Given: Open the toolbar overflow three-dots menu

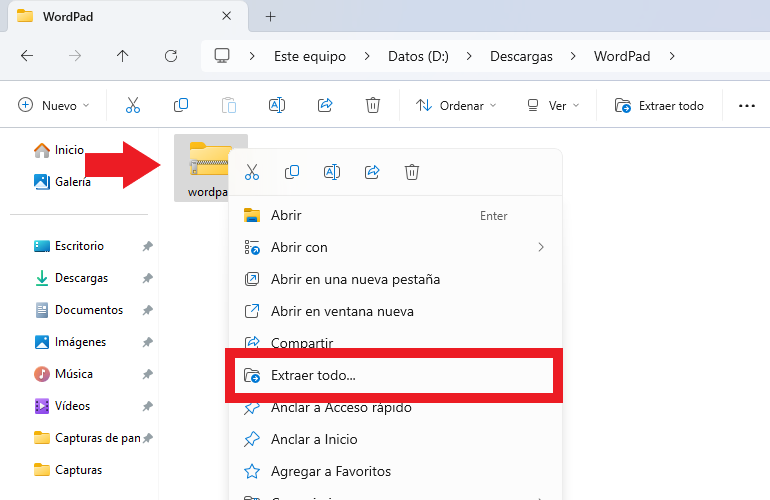Looking at the screenshot, I should (x=747, y=106).
